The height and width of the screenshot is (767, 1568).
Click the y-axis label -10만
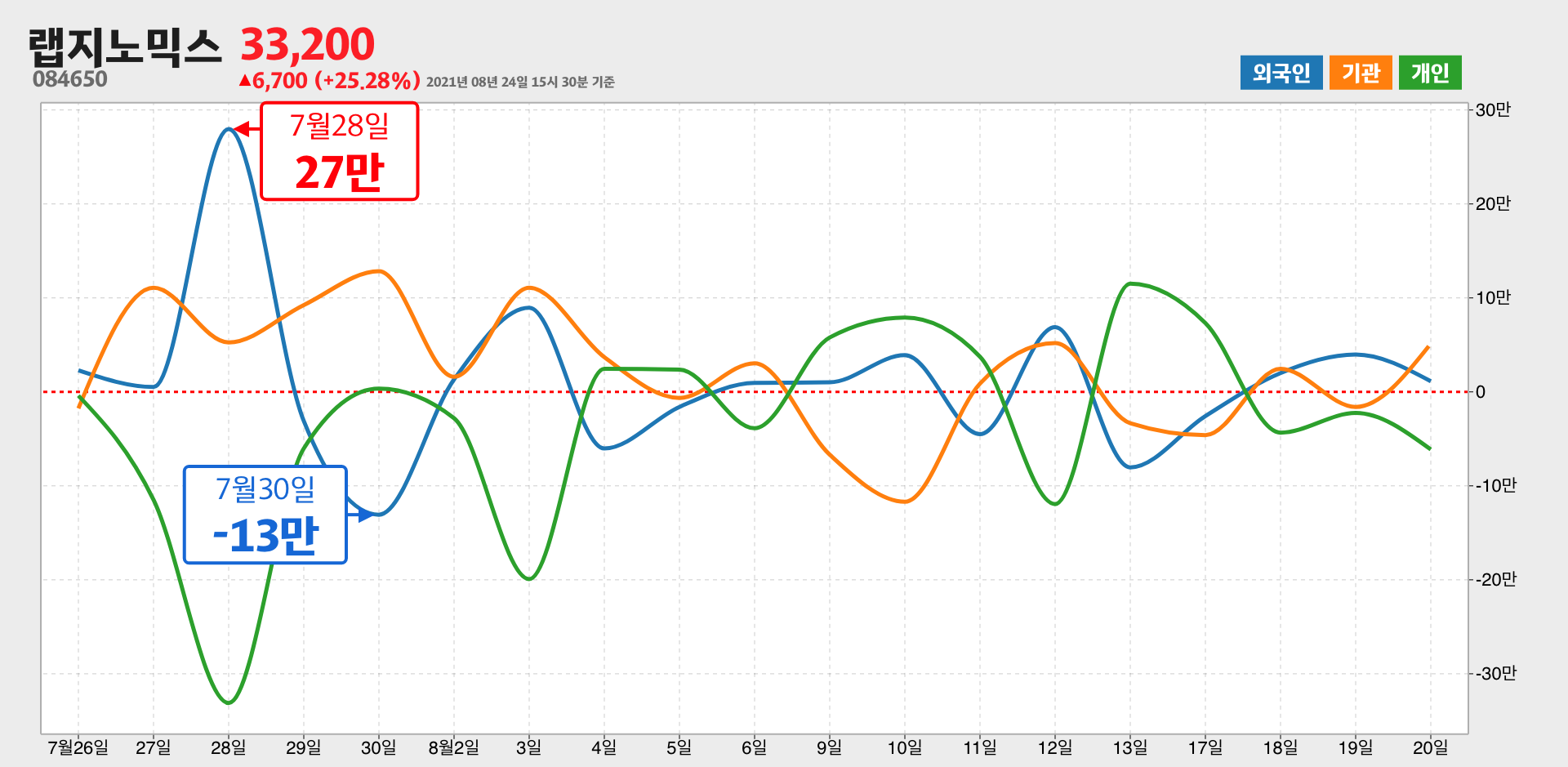click(1496, 486)
